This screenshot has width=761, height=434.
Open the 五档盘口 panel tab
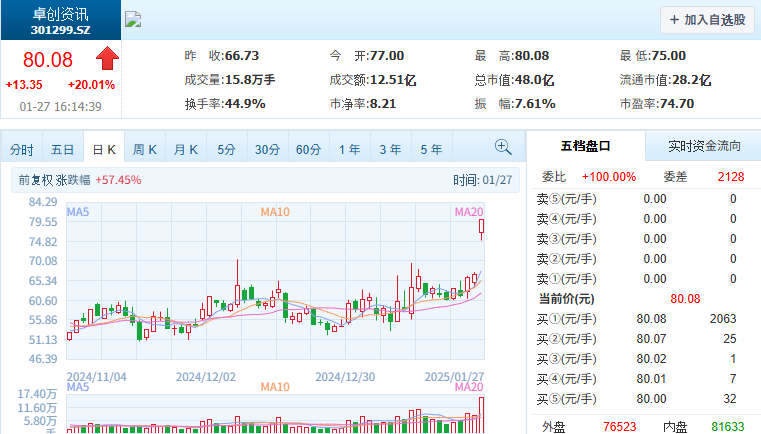[x=586, y=146]
